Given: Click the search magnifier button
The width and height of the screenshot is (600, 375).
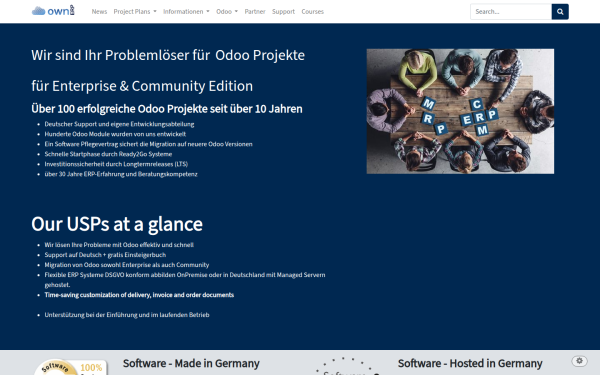Looking at the screenshot, I should coord(560,11).
